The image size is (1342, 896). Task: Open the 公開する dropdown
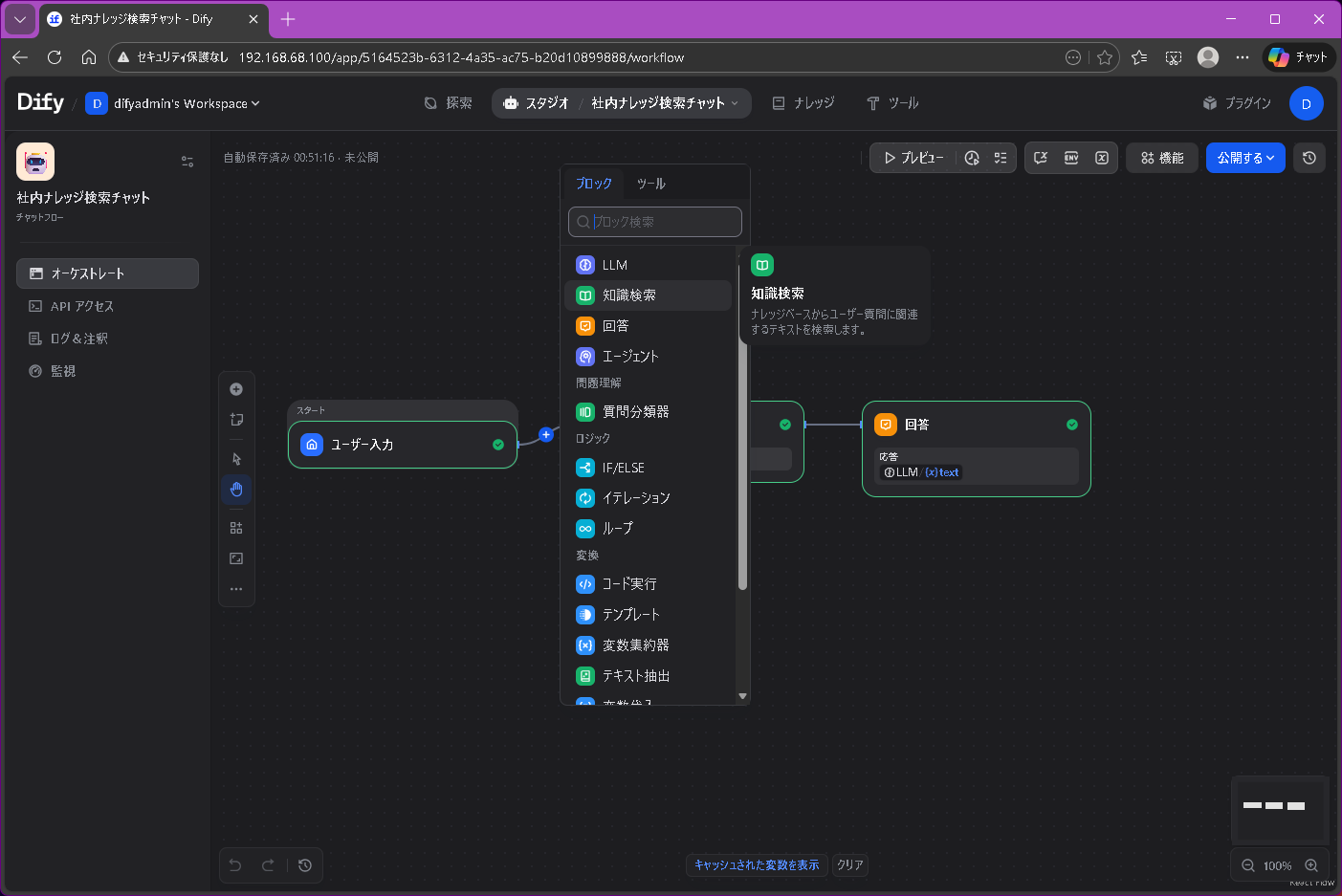[1245, 158]
